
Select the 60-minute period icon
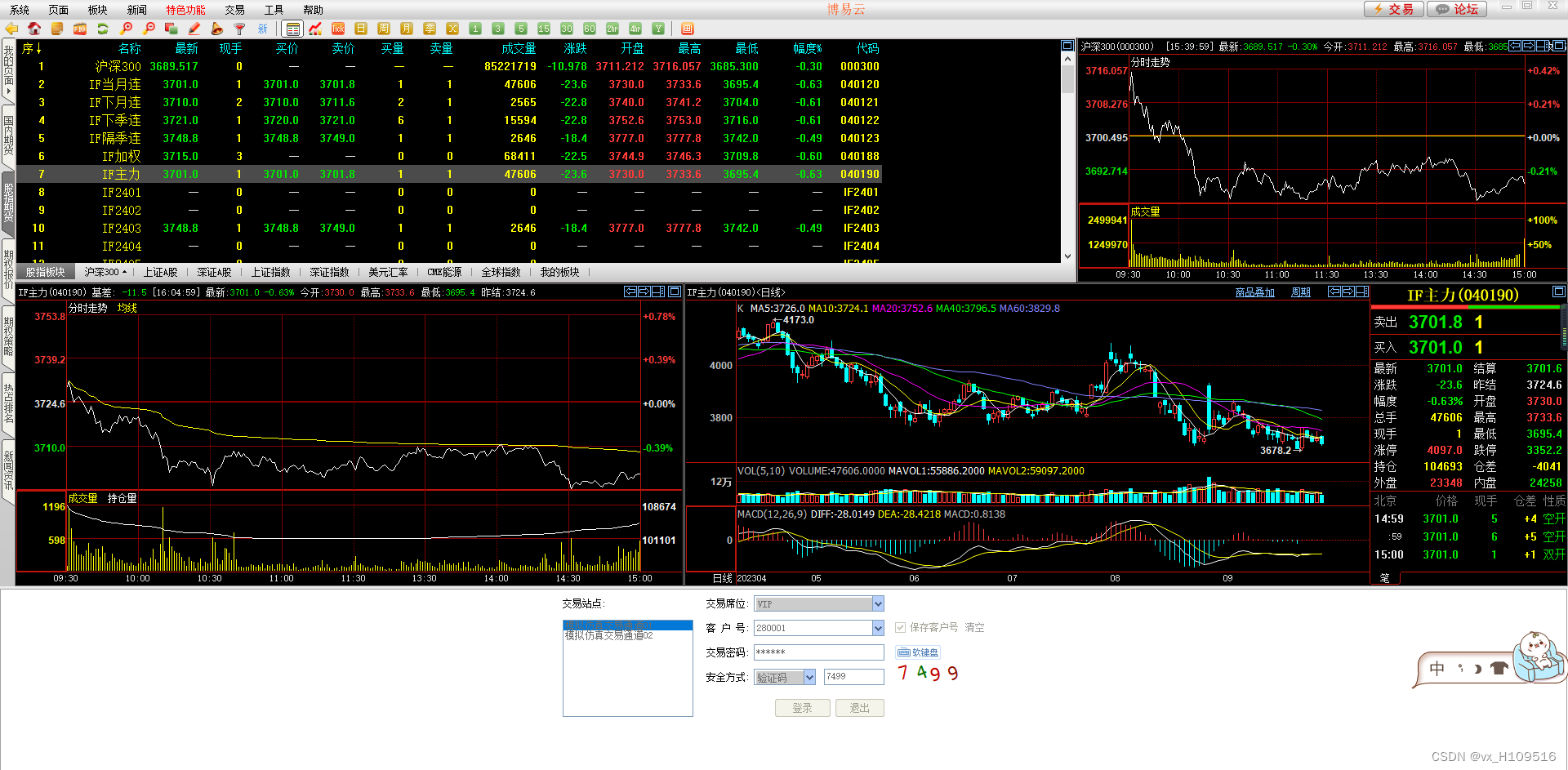590,29
